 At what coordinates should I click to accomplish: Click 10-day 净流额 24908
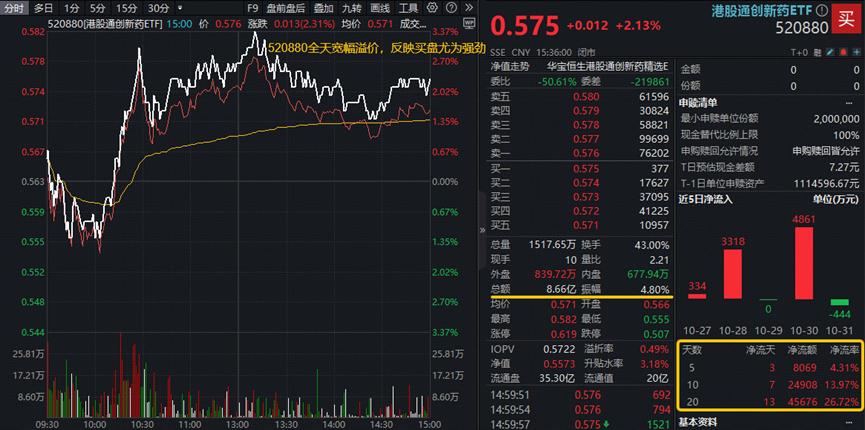tap(803, 384)
